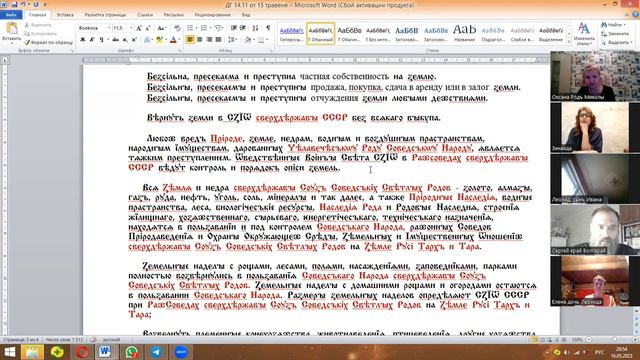Toggle Subscript formatting
This screenshot has width=640, height=360.
(125, 40)
